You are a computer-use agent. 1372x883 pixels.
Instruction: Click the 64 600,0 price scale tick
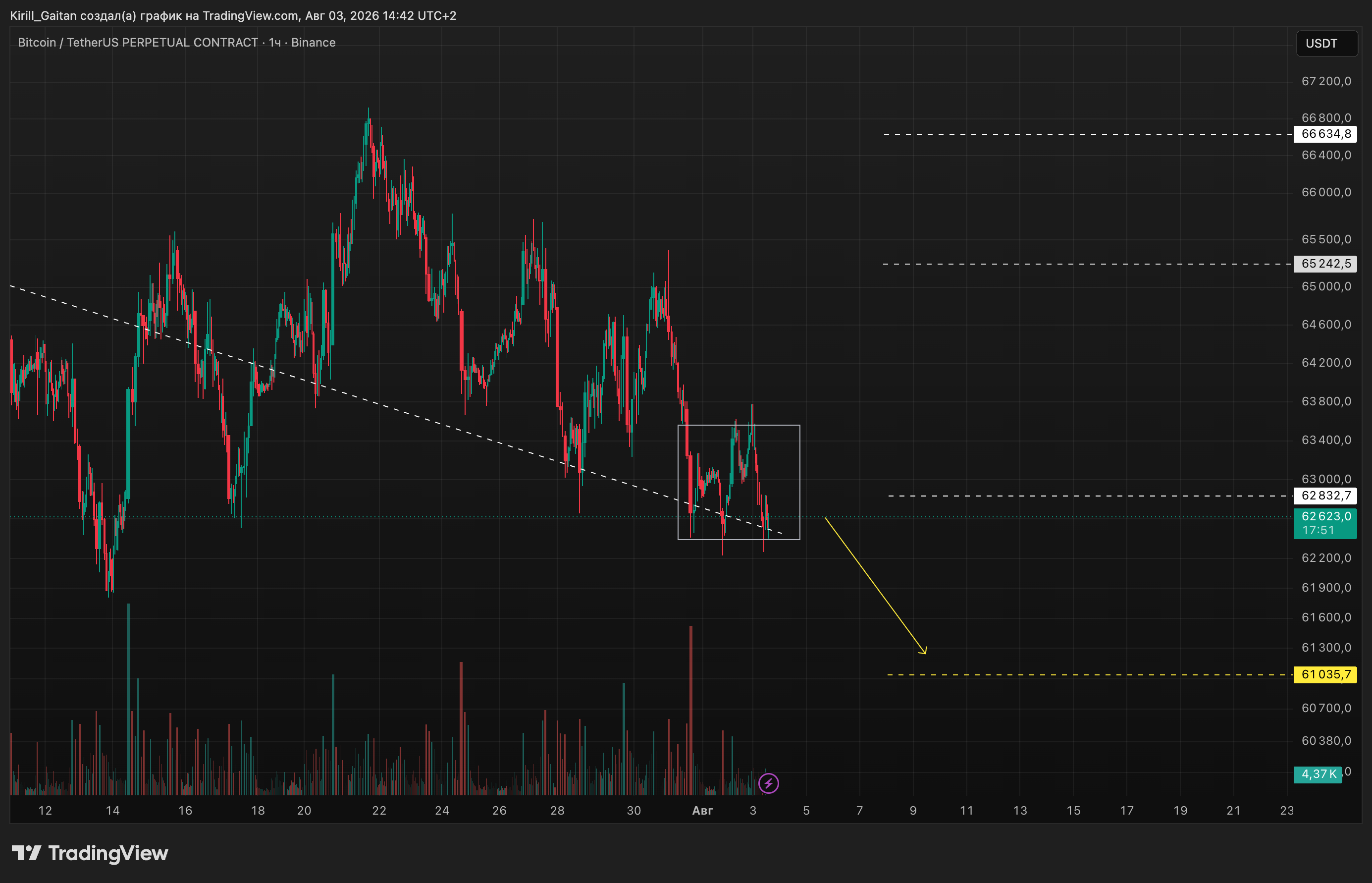point(1326,325)
